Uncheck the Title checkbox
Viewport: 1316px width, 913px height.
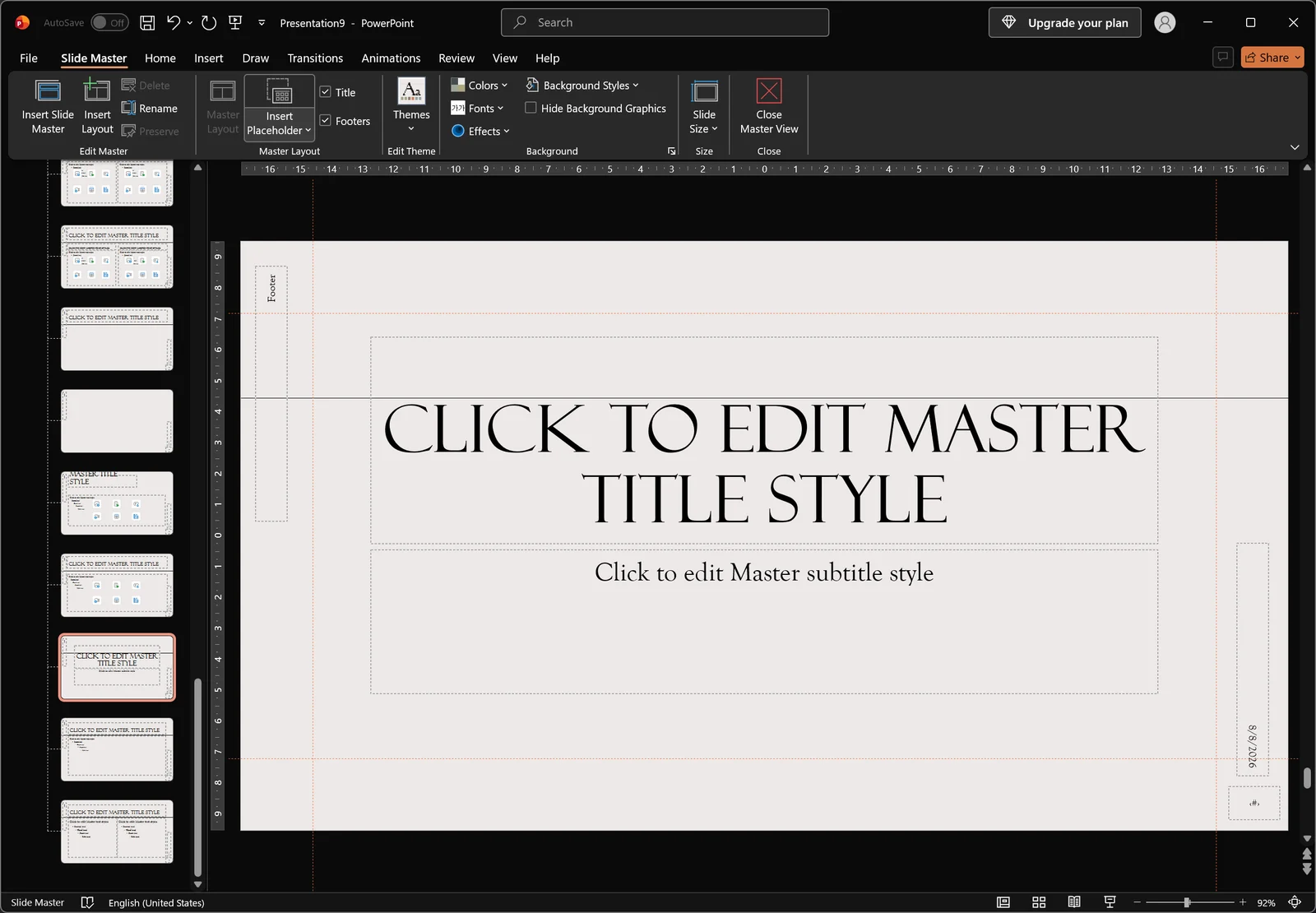click(325, 92)
